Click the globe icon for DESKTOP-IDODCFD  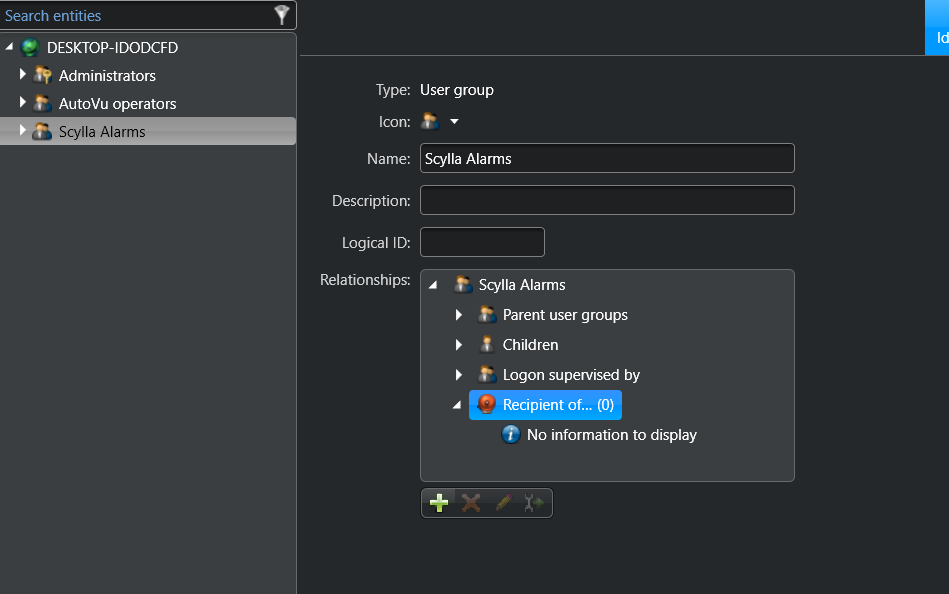(x=30, y=48)
